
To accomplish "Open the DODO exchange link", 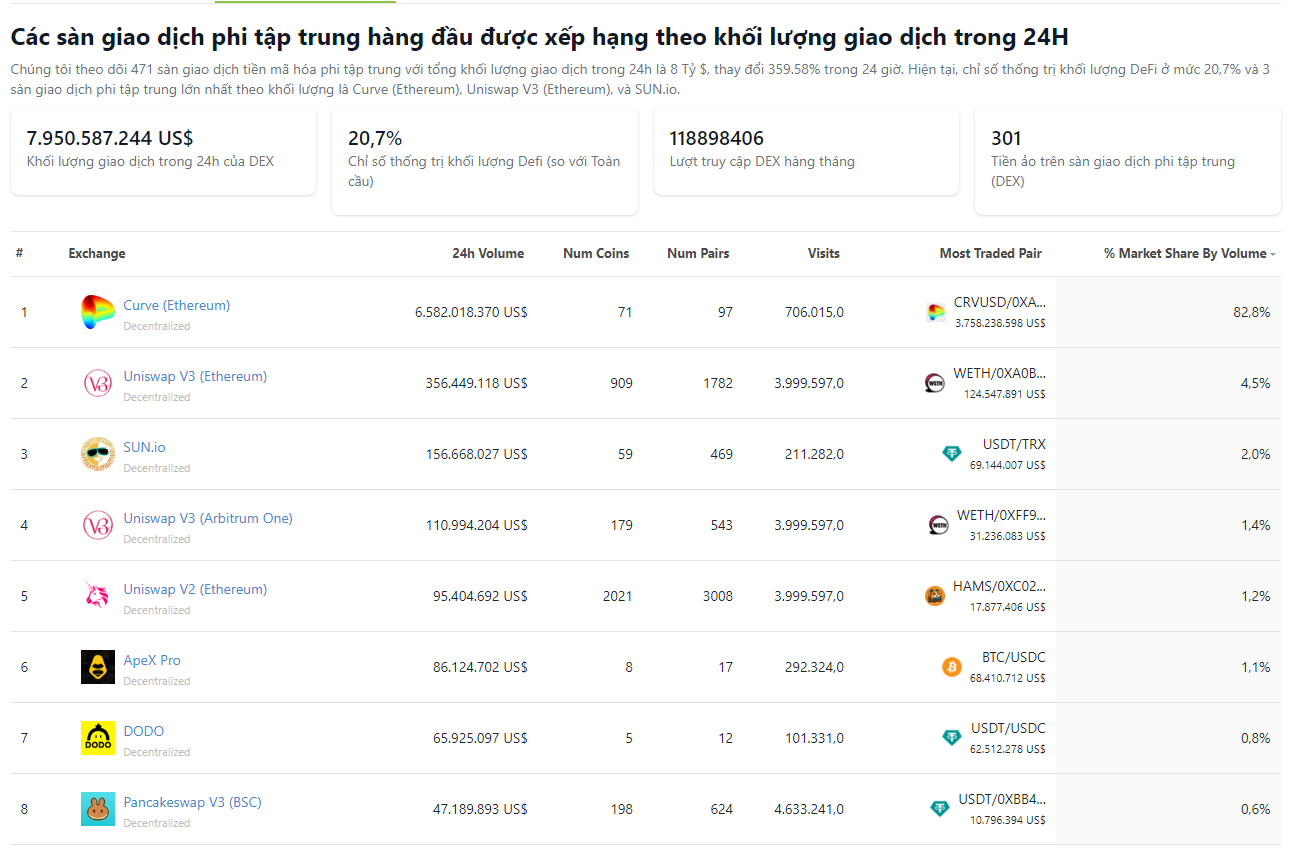I will pos(144,732).
